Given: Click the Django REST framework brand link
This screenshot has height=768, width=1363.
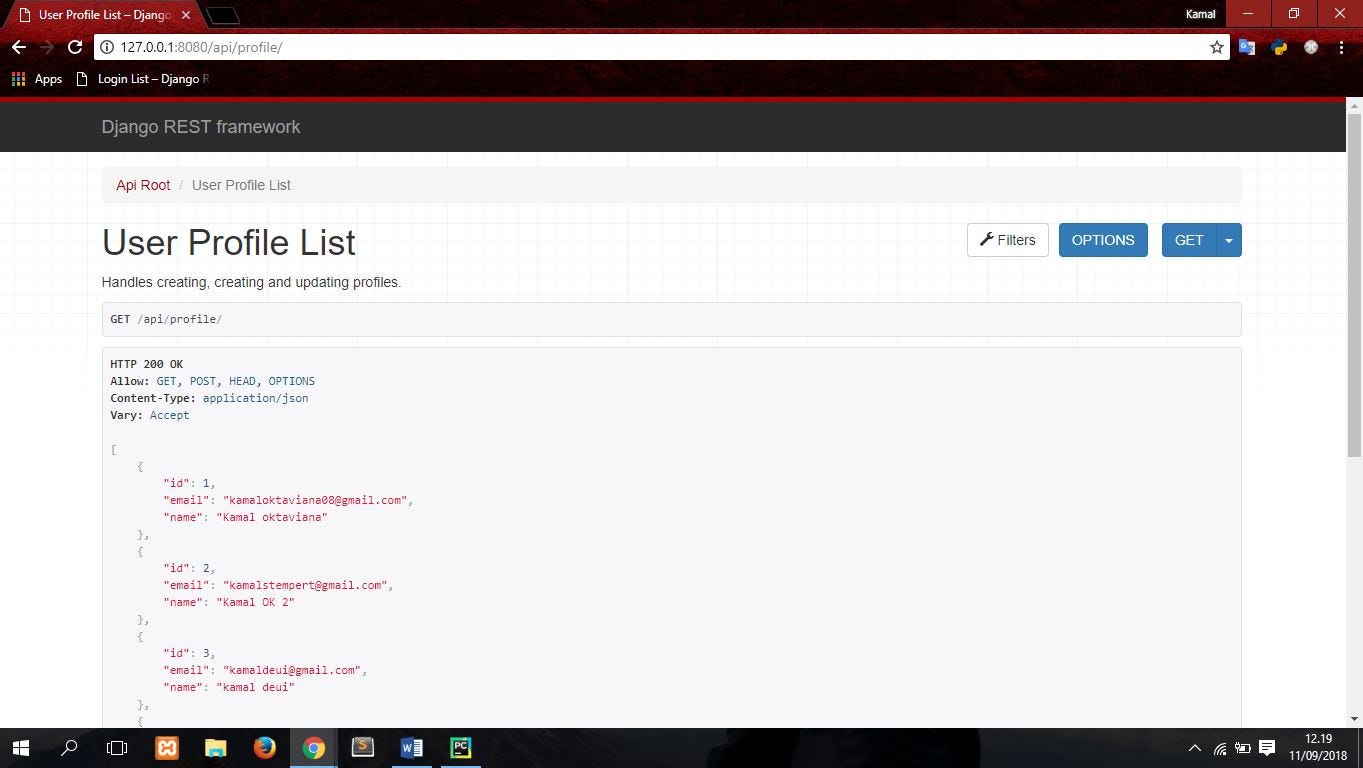Looking at the screenshot, I should pyautogui.click(x=201, y=127).
